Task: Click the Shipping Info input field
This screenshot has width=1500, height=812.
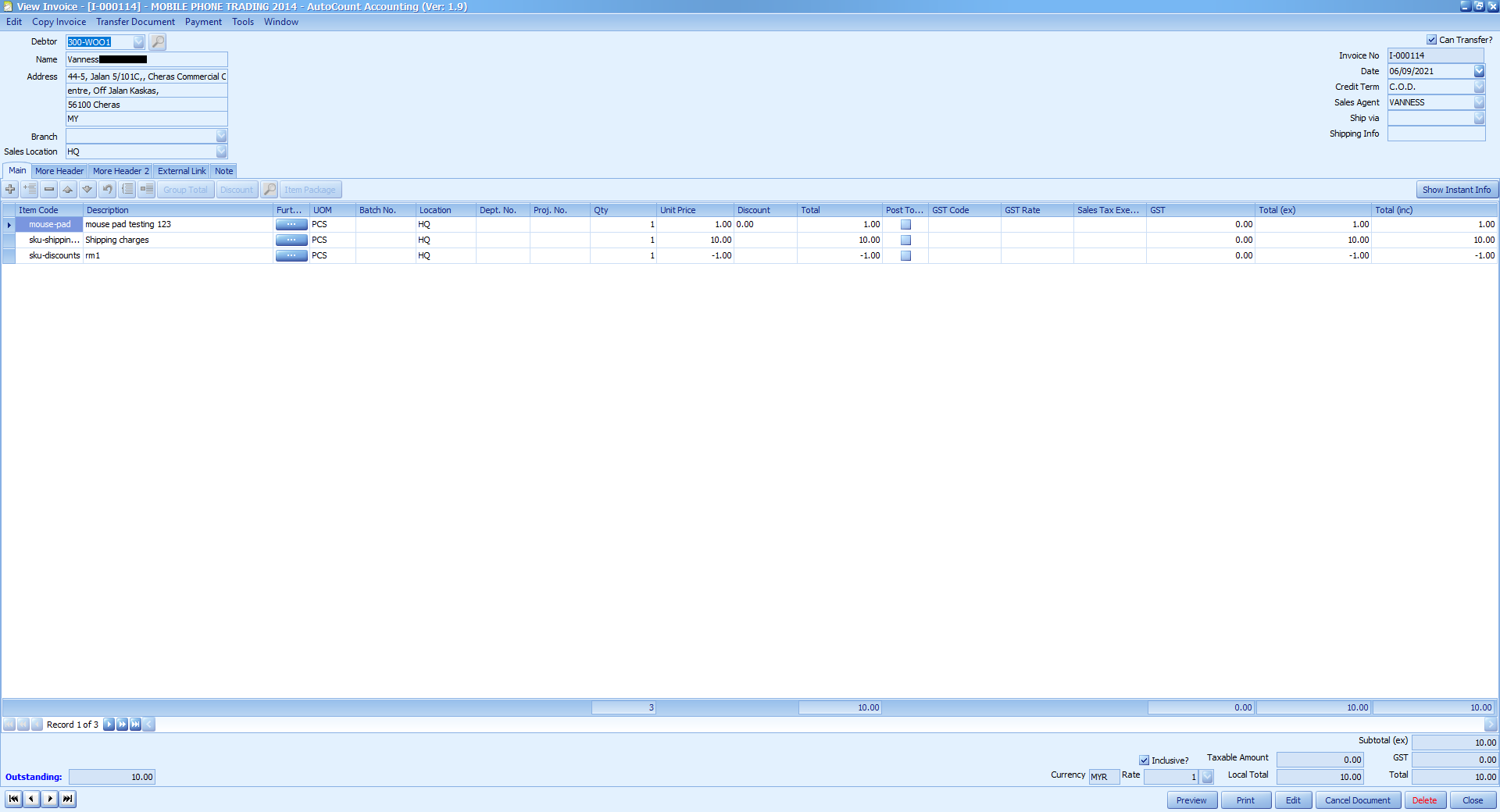Action: [1436, 134]
